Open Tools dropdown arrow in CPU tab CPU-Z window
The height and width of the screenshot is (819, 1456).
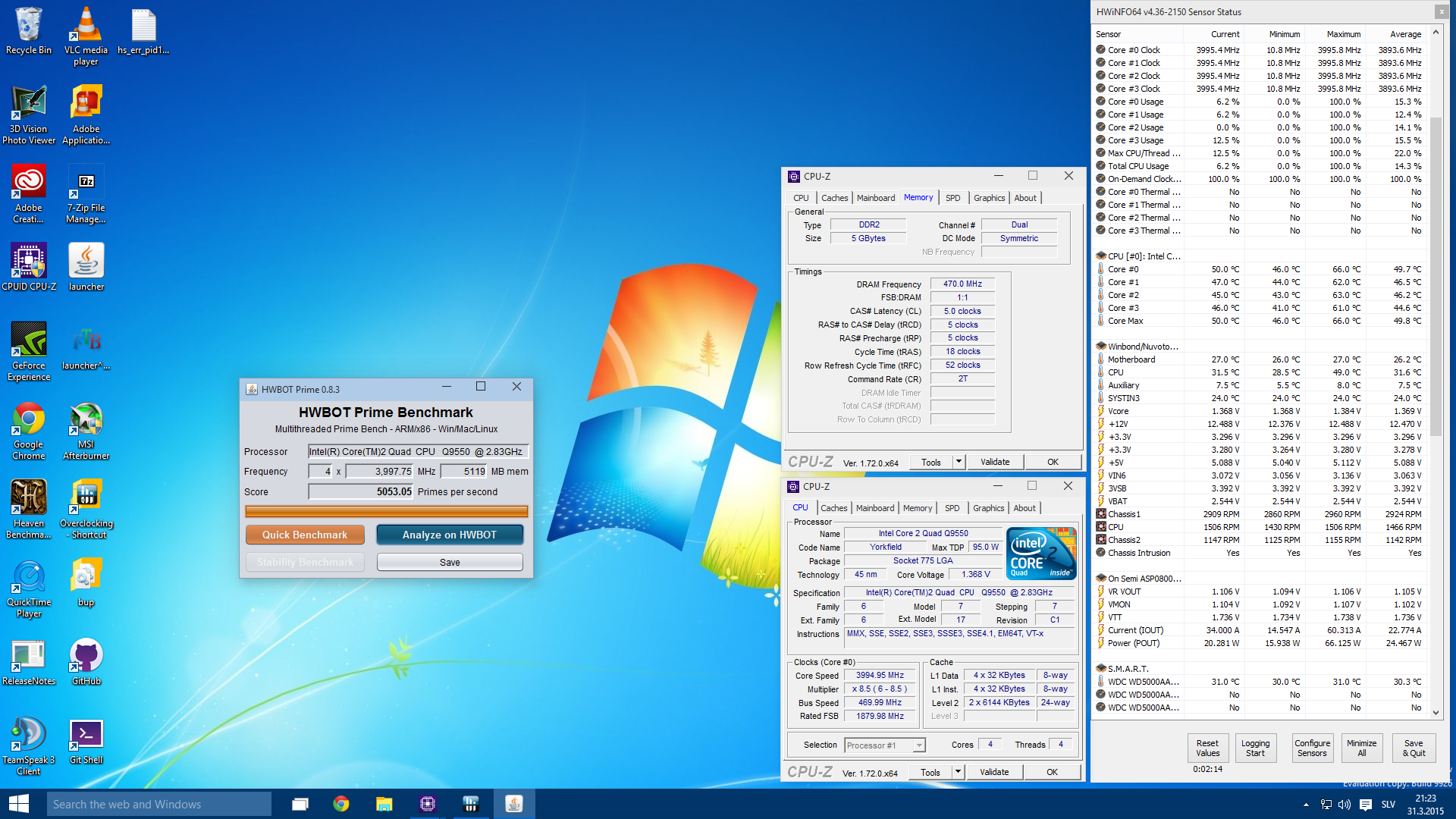tap(958, 772)
